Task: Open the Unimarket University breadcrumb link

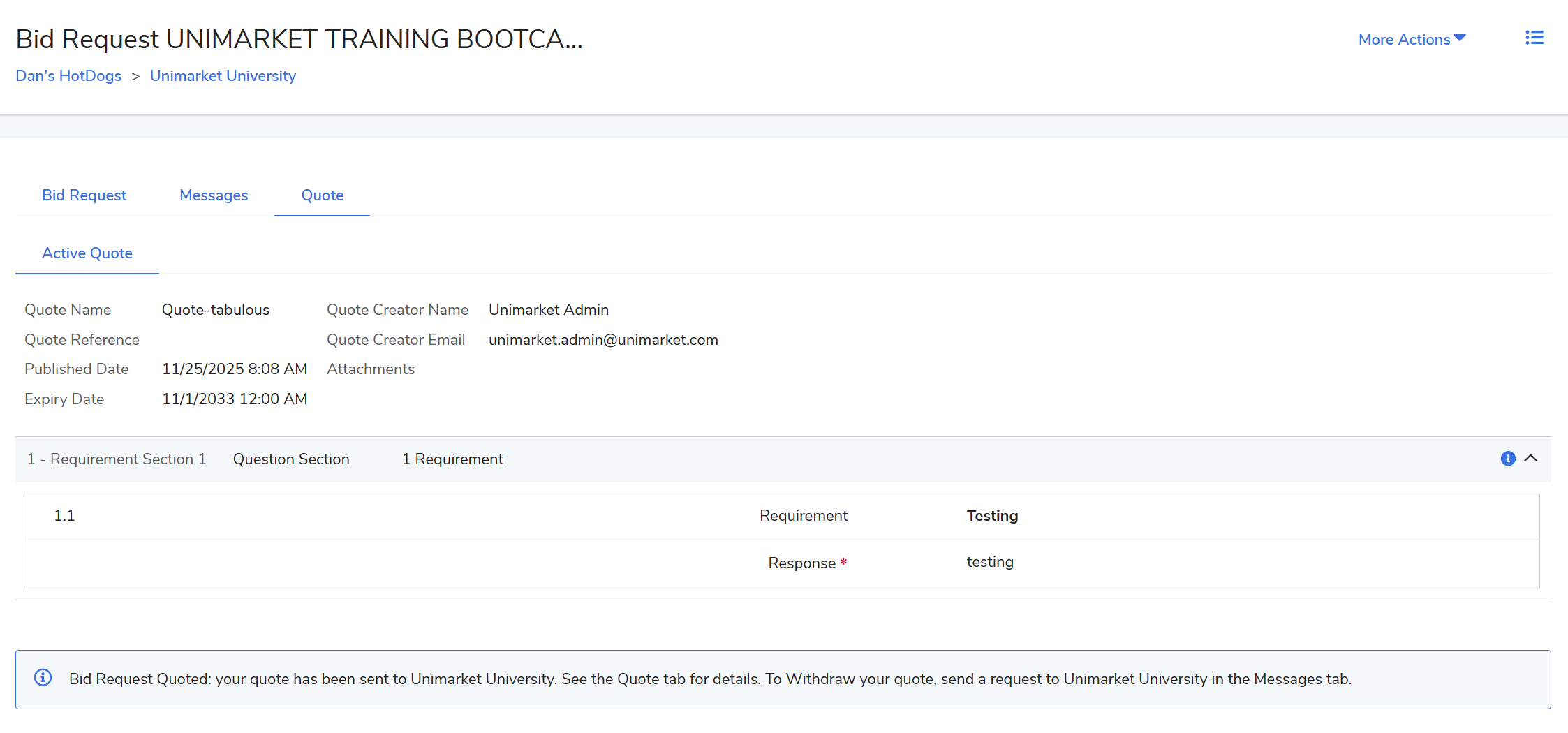Action: [223, 76]
